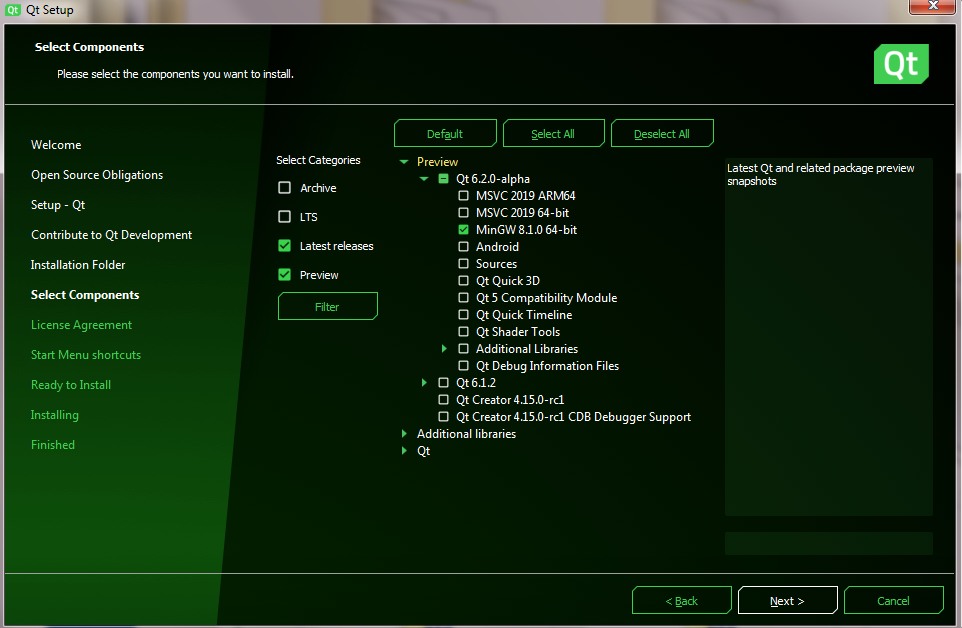Collapse the Qt 6.2.0-alpha node
962x628 pixels.
(x=424, y=179)
